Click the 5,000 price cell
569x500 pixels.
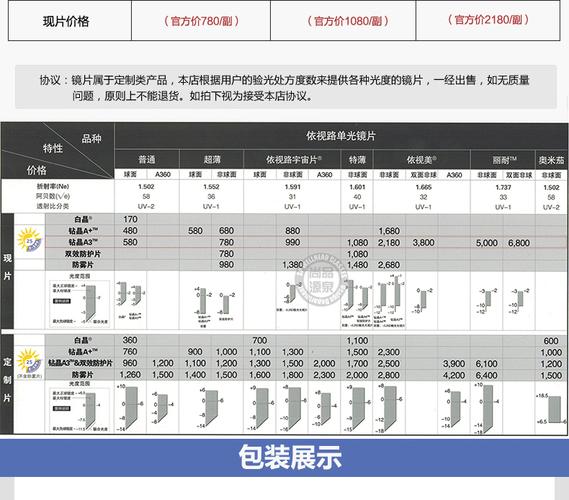point(486,243)
